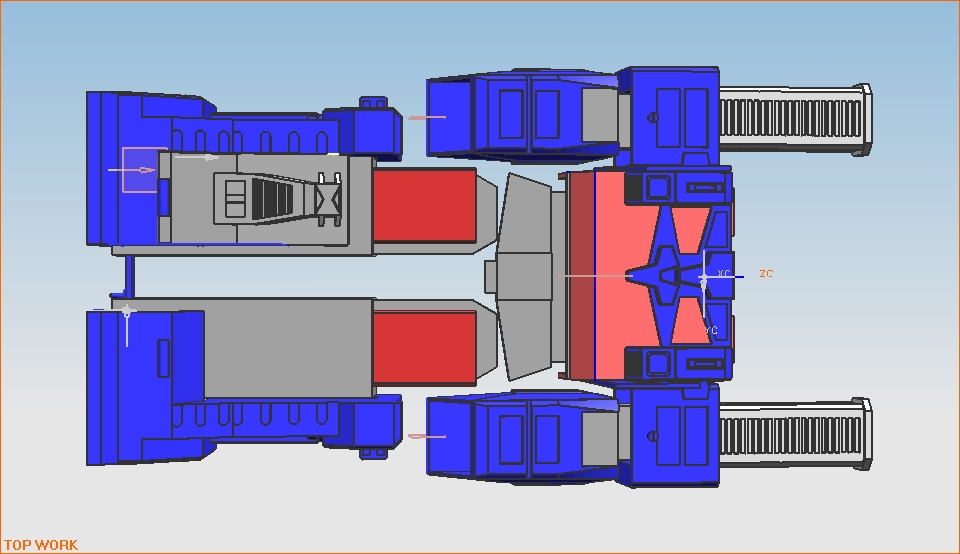Pick the upper white ribbed smokestack
The image size is (960, 554).
(x=792, y=119)
